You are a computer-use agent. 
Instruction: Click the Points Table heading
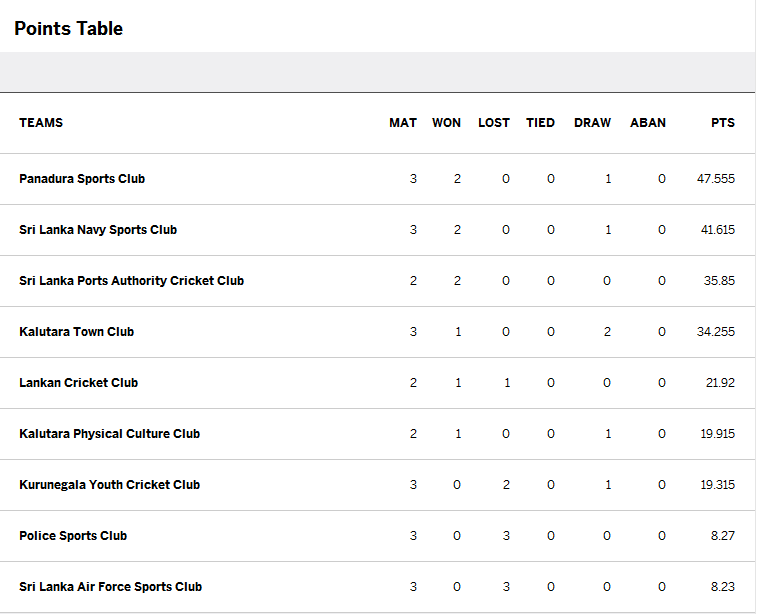coord(69,29)
